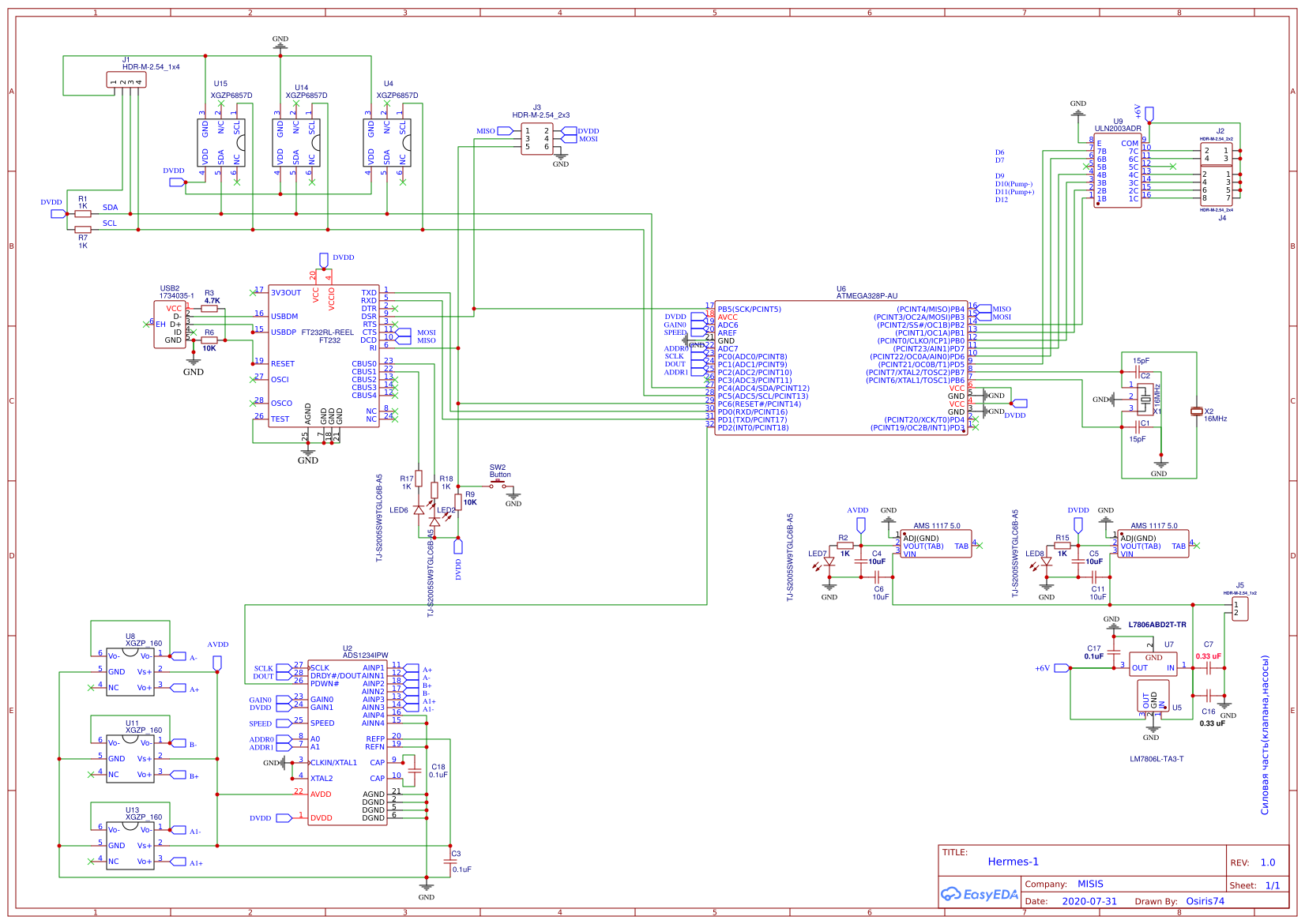The image size is (1305, 924).
Task: Select the ATMEGA328P-AU microcontroller U6
Action: pyautogui.click(x=841, y=367)
